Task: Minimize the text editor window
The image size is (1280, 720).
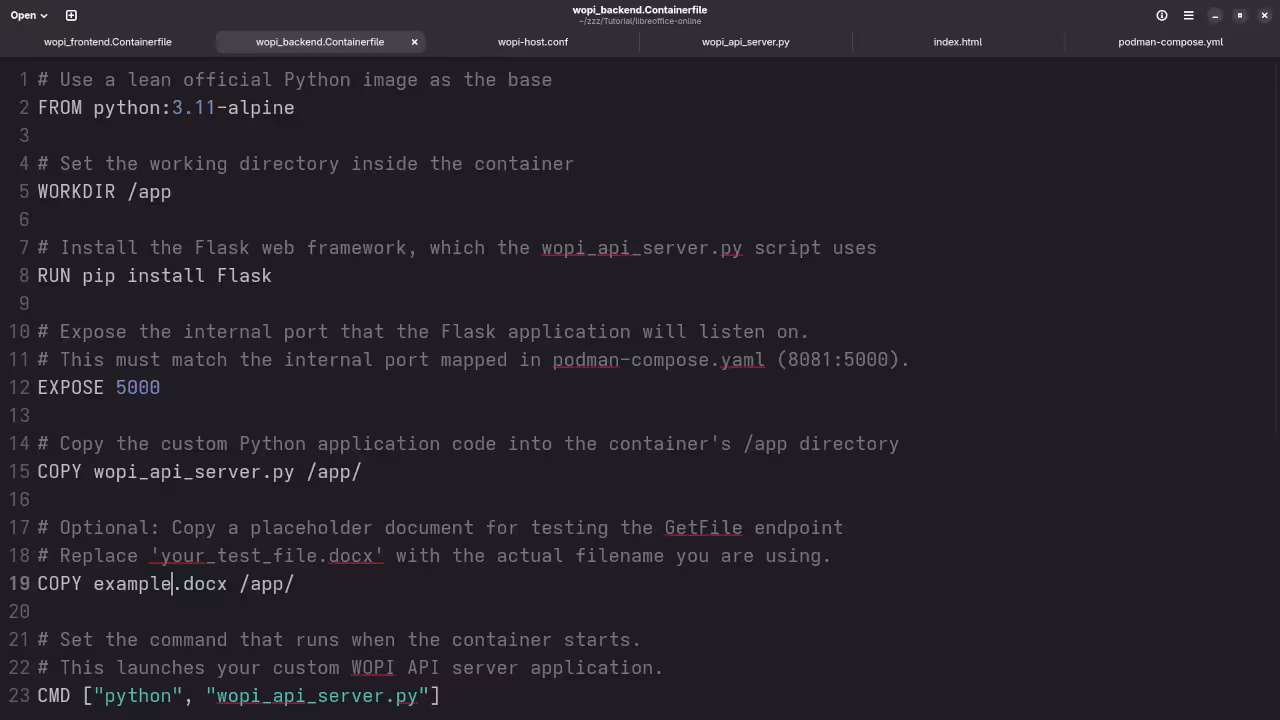Action: point(1215,15)
